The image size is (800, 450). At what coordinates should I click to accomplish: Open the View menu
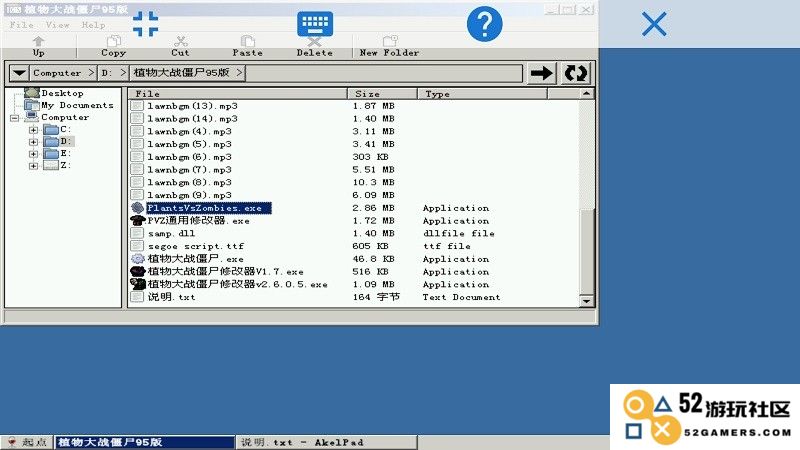[x=58, y=24]
